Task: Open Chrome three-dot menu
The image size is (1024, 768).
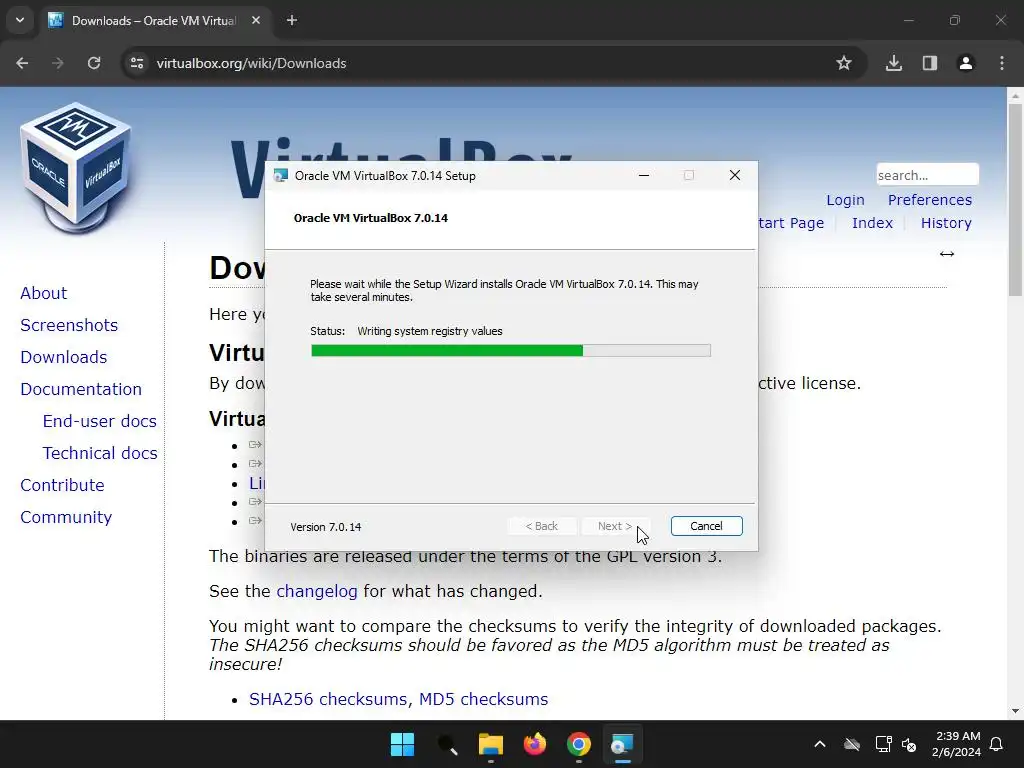Action: click(x=1002, y=63)
